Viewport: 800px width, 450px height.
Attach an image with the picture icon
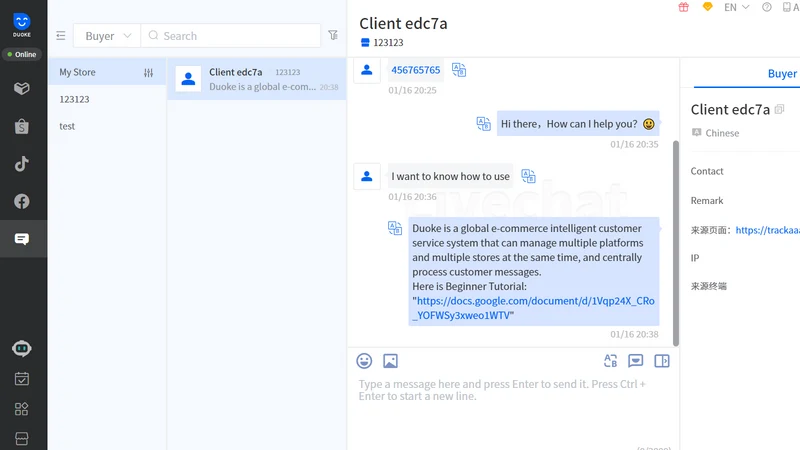[390, 361]
